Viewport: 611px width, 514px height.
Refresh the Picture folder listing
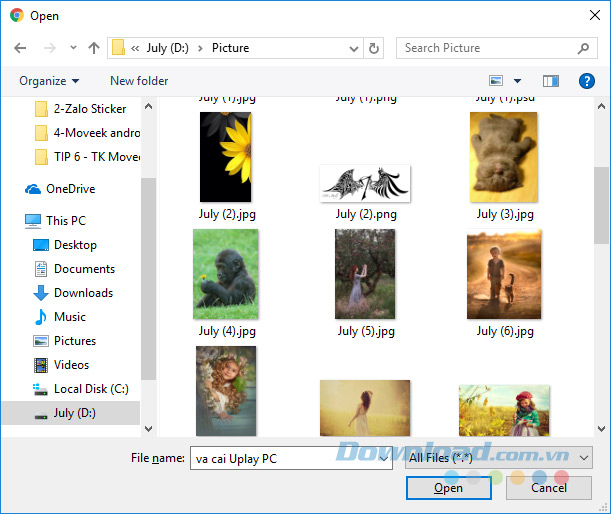click(x=374, y=48)
